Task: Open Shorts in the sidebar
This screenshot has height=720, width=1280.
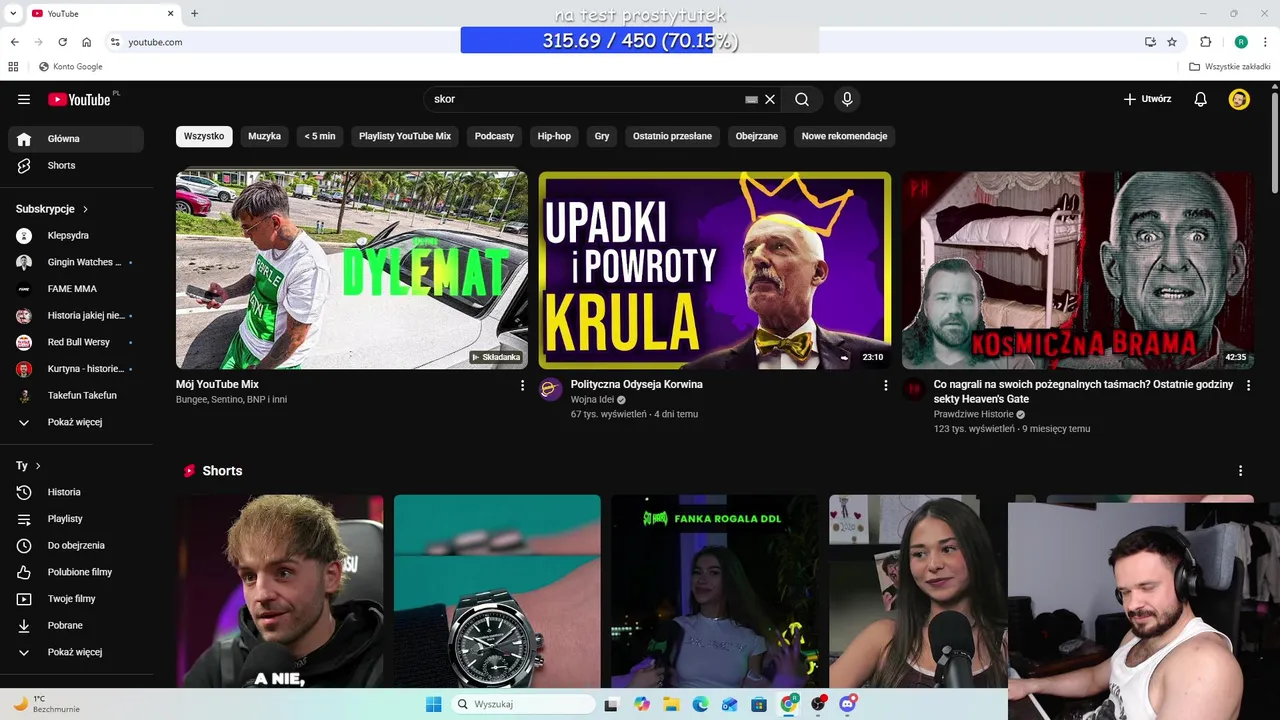Action: click(x=76, y=165)
